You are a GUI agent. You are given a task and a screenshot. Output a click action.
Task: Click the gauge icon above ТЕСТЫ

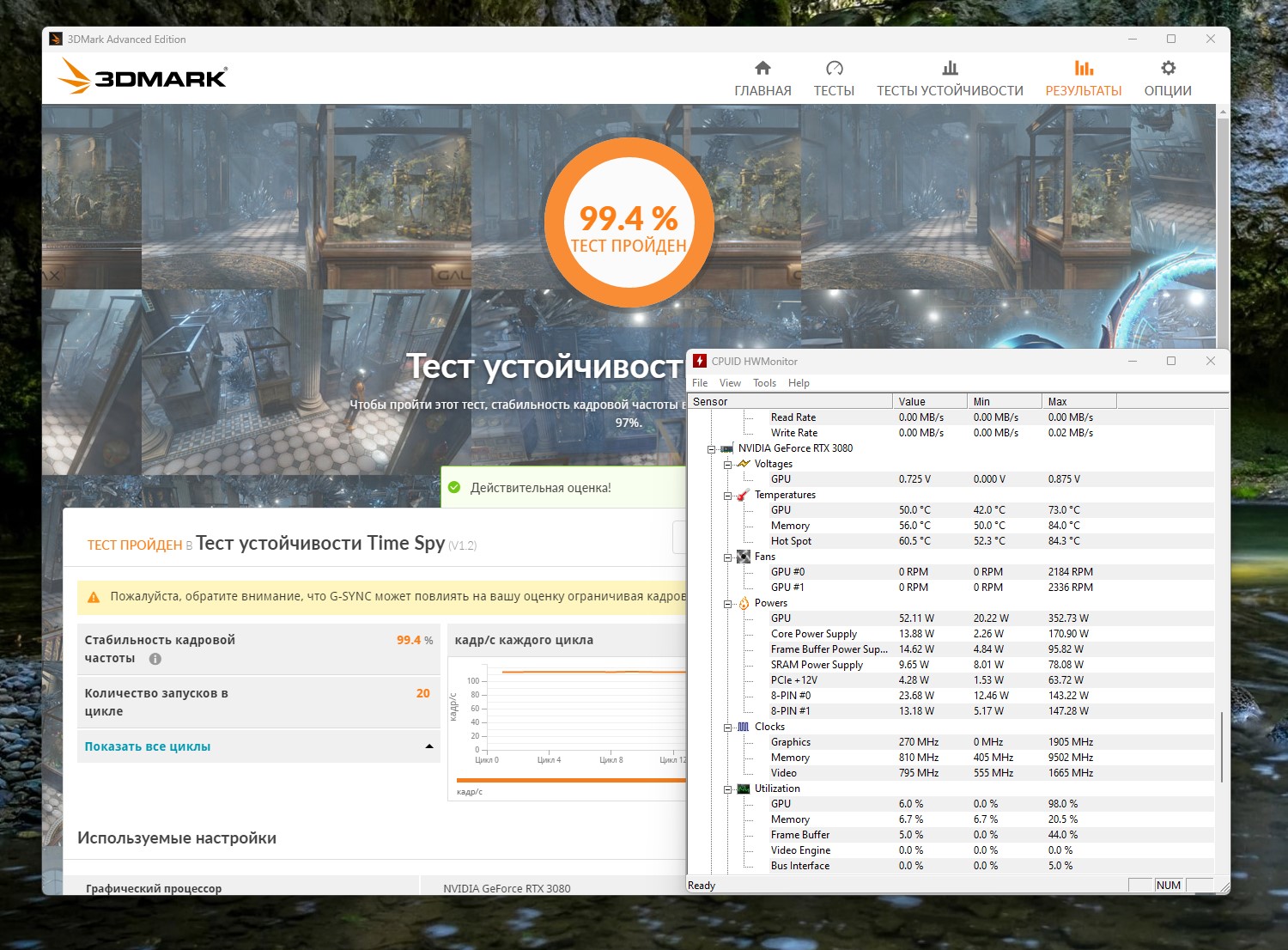(834, 68)
